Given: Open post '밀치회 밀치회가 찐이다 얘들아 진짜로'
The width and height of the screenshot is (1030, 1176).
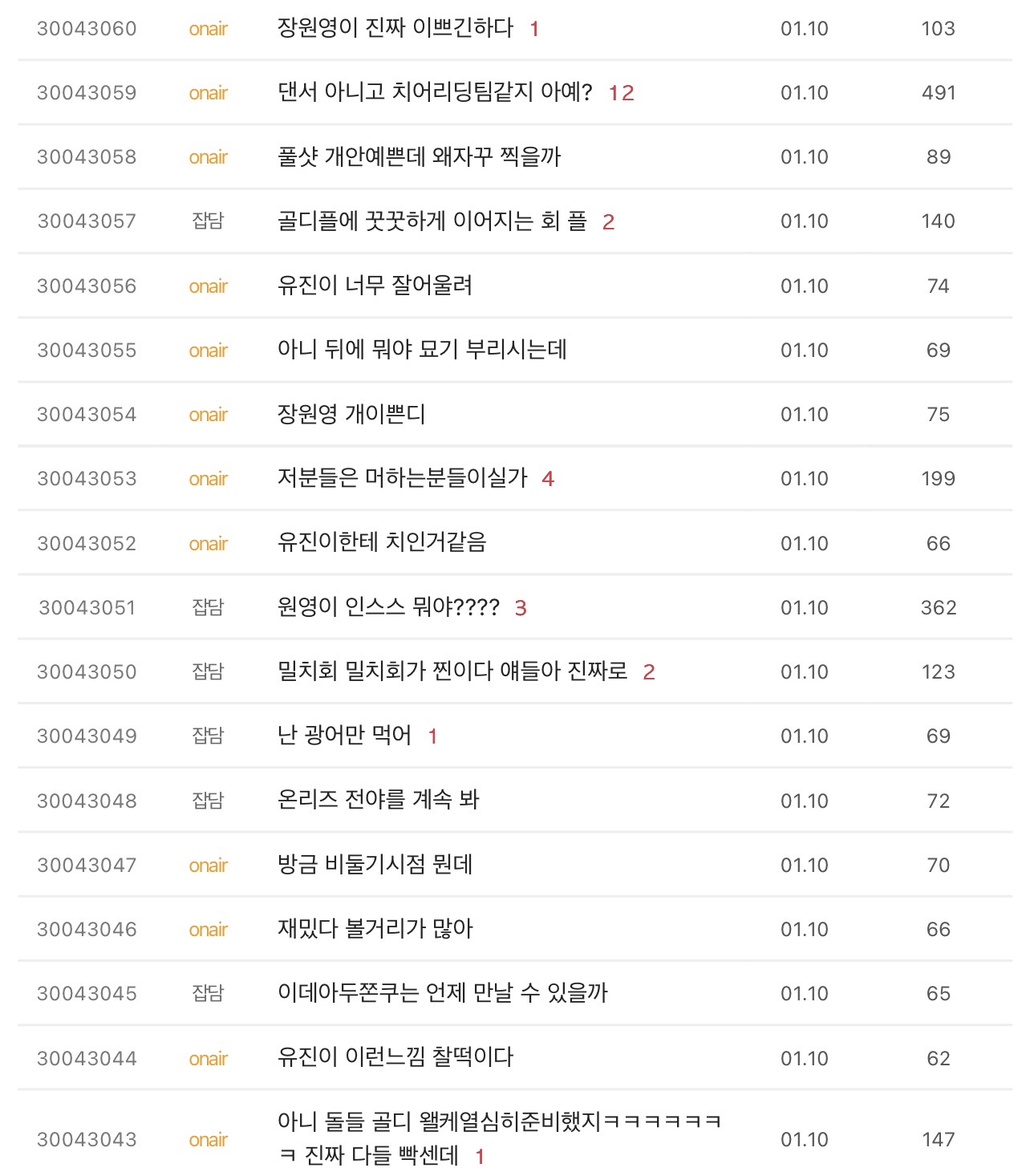Looking at the screenshot, I should [x=452, y=671].
